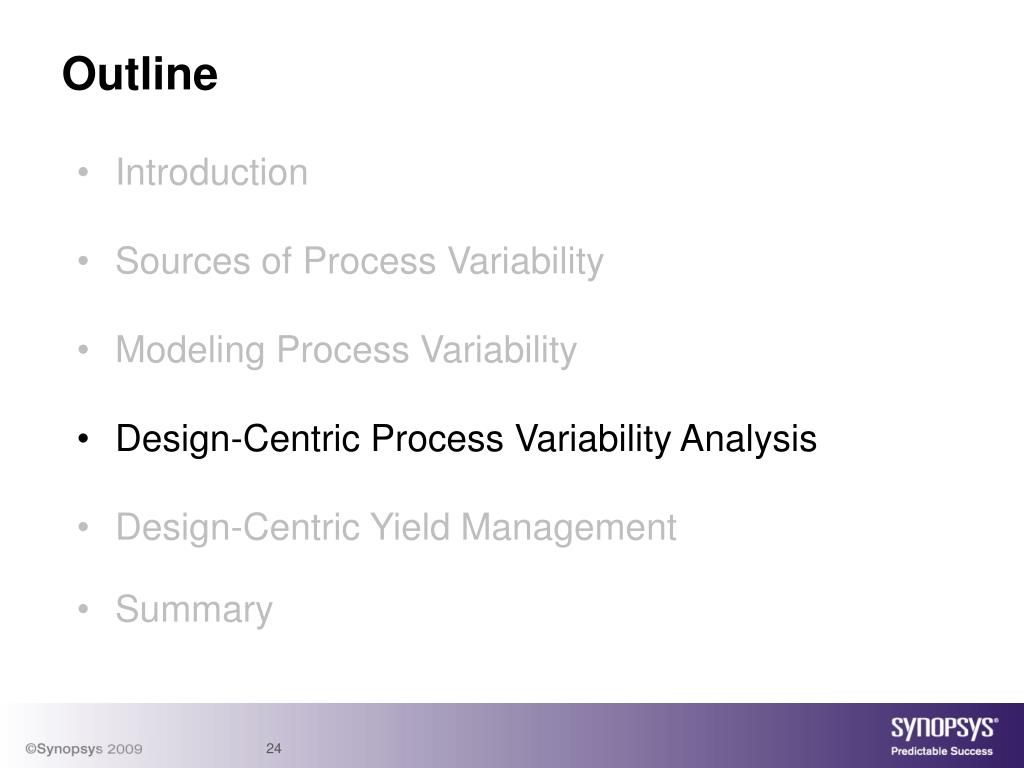Select Design-Centric Yield Management bullet
The width and height of the screenshot is (1024, 768).
[396, 528]
